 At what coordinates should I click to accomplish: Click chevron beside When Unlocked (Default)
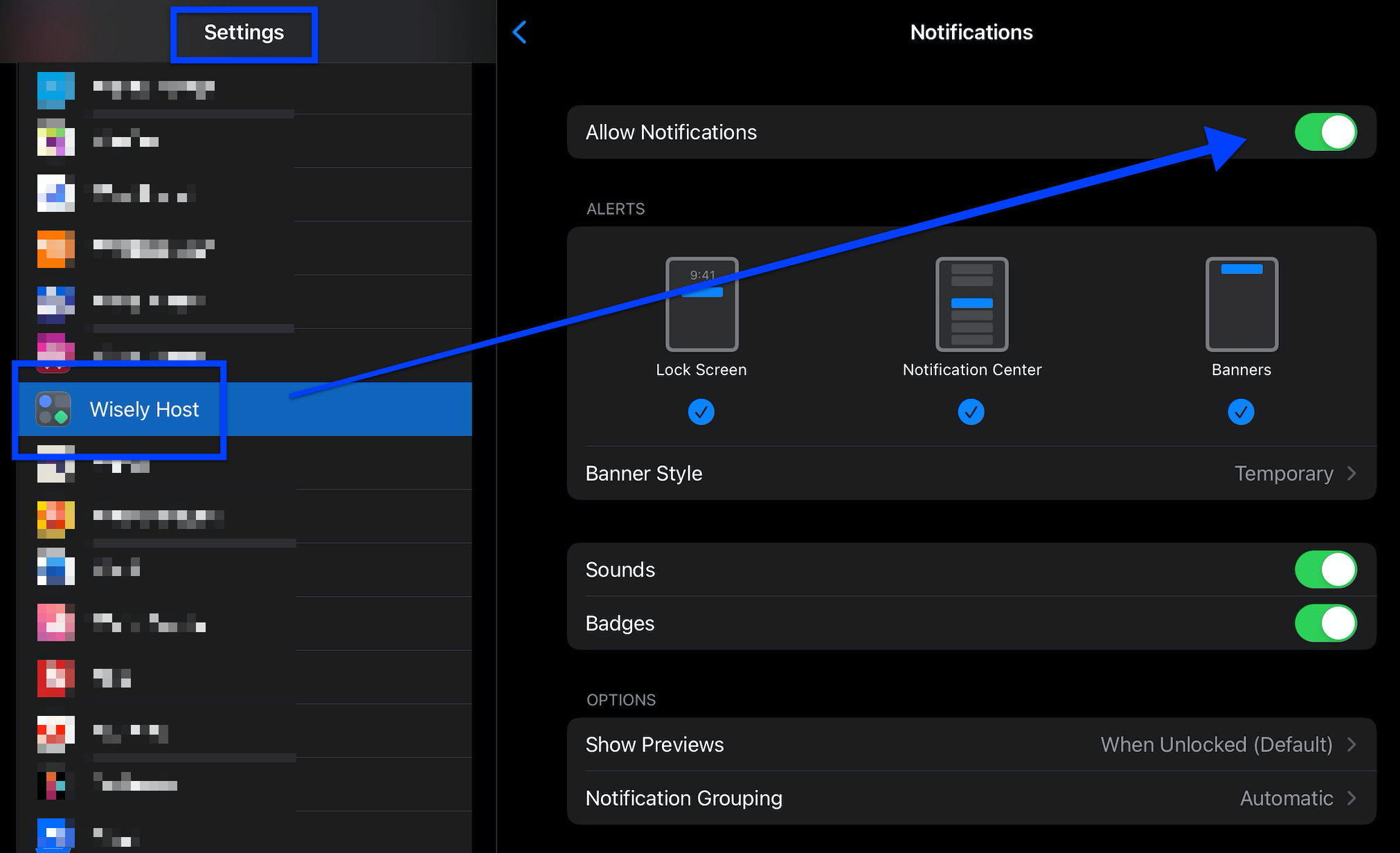click(1352, 744)
